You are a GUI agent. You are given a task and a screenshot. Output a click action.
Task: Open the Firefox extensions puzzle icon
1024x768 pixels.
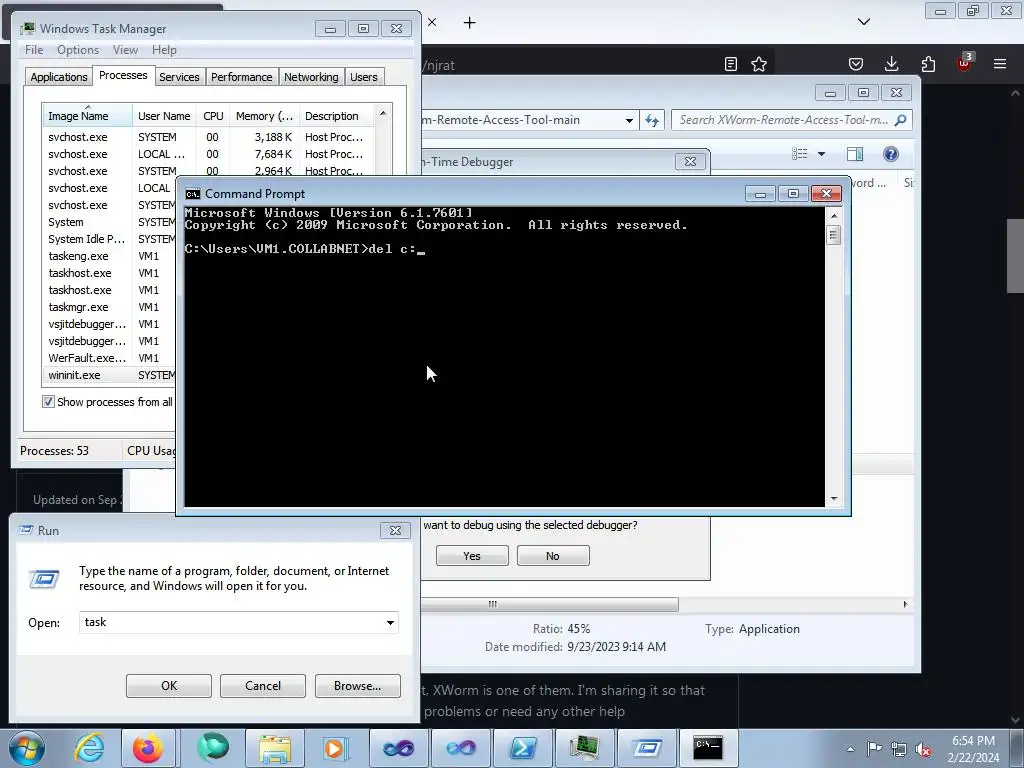pyautogui.click(x=928, y=64)
